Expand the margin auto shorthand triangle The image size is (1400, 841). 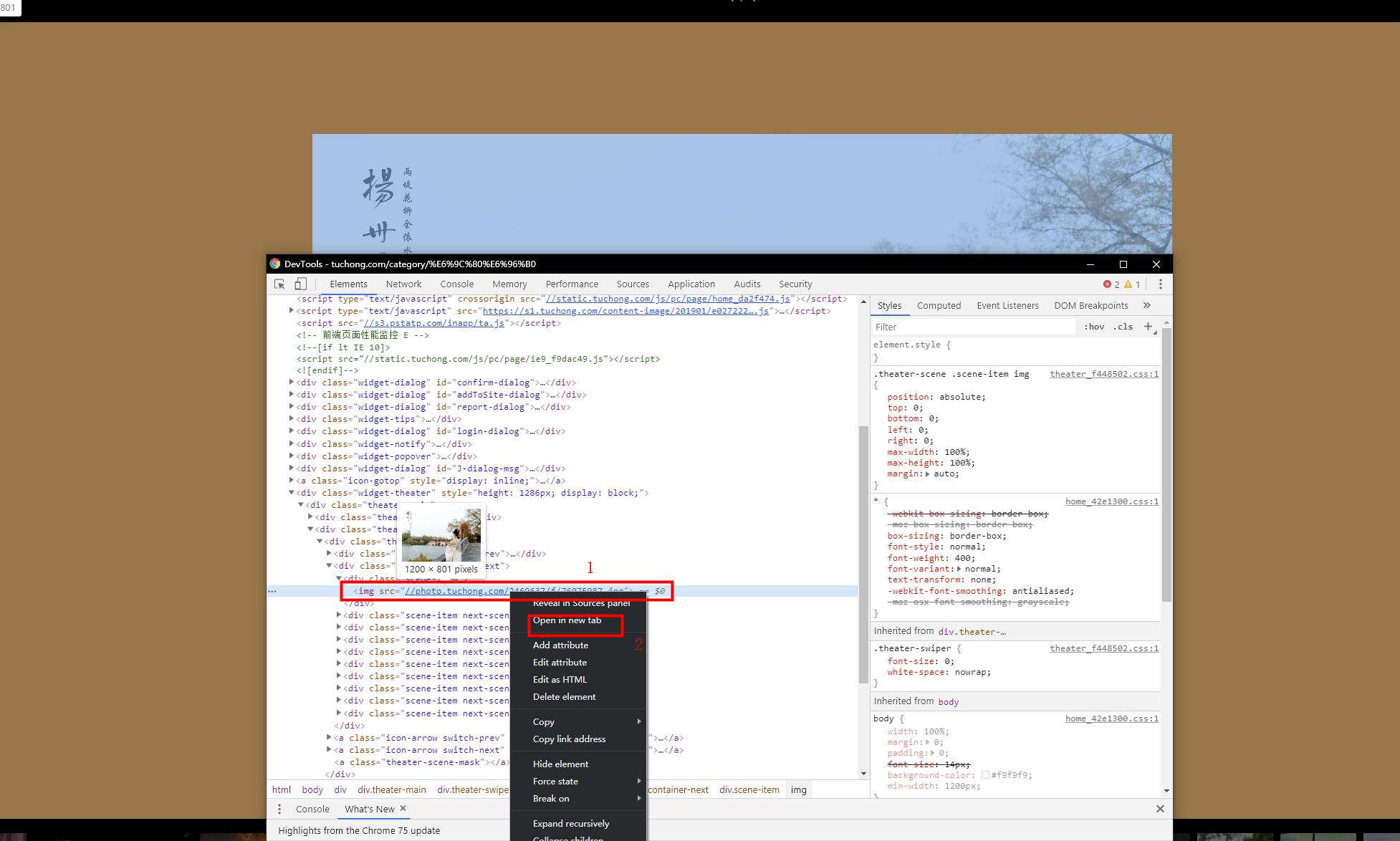tap(928, 474)
